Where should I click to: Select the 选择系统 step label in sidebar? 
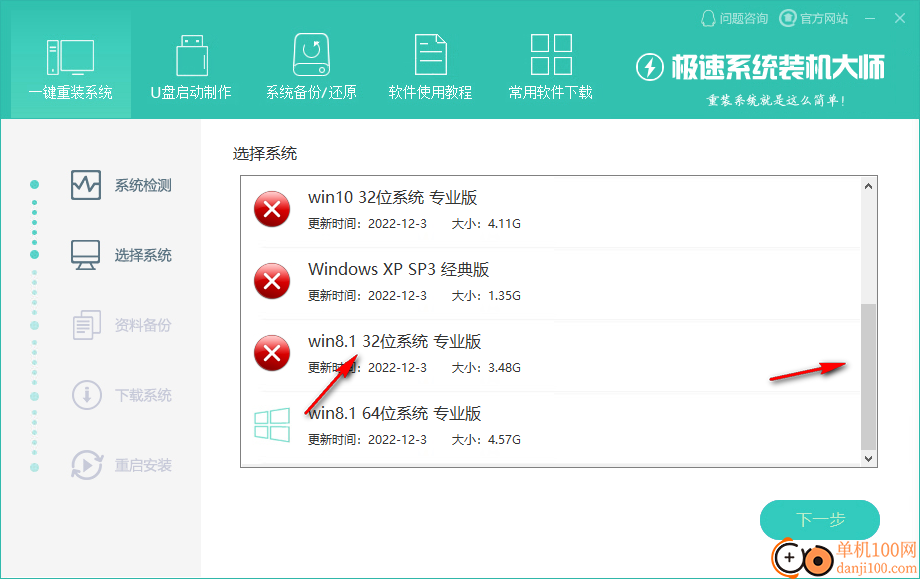tap(143, 255)
